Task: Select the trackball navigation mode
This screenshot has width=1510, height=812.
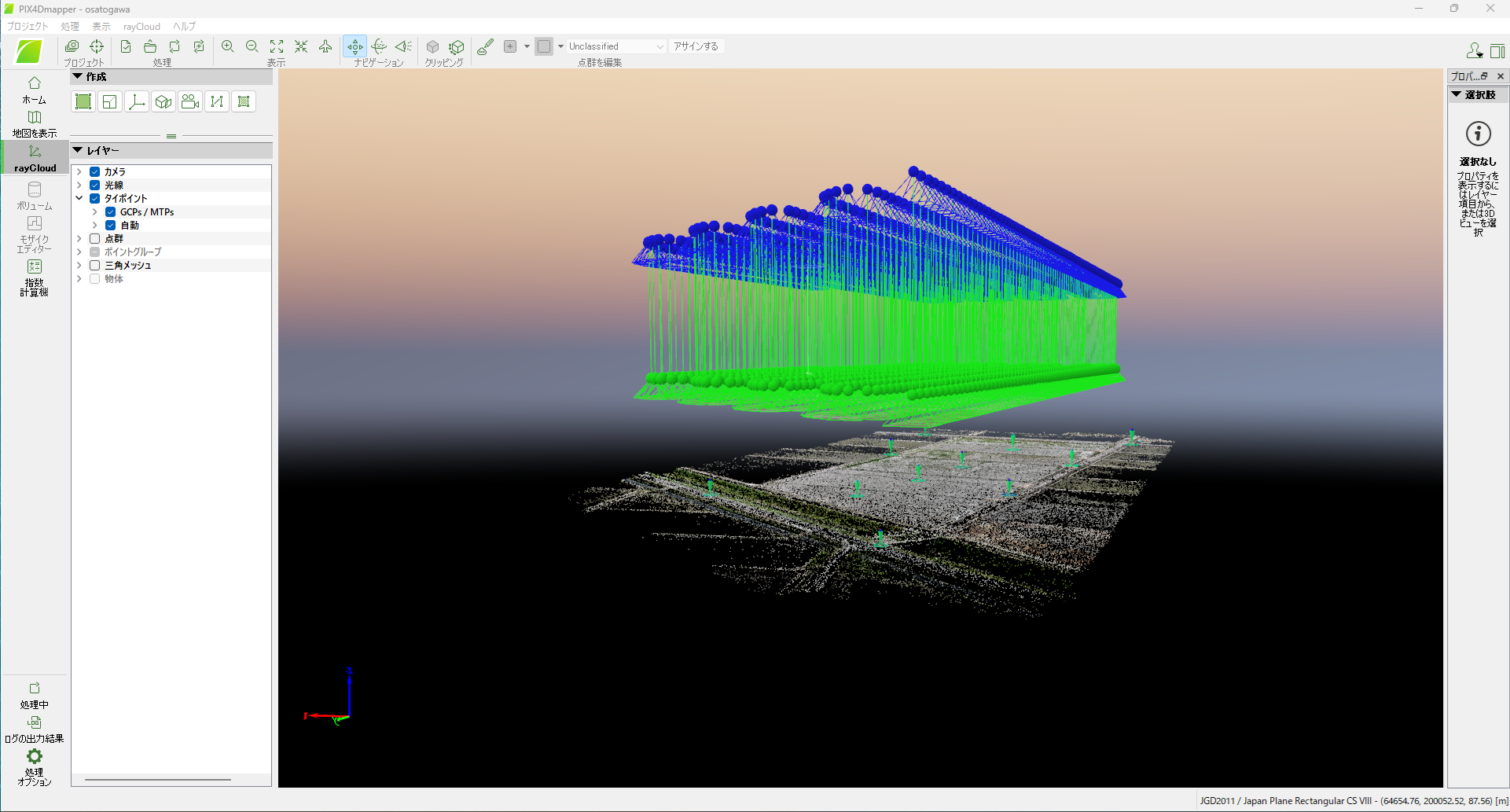Action: tap(380, 46)
